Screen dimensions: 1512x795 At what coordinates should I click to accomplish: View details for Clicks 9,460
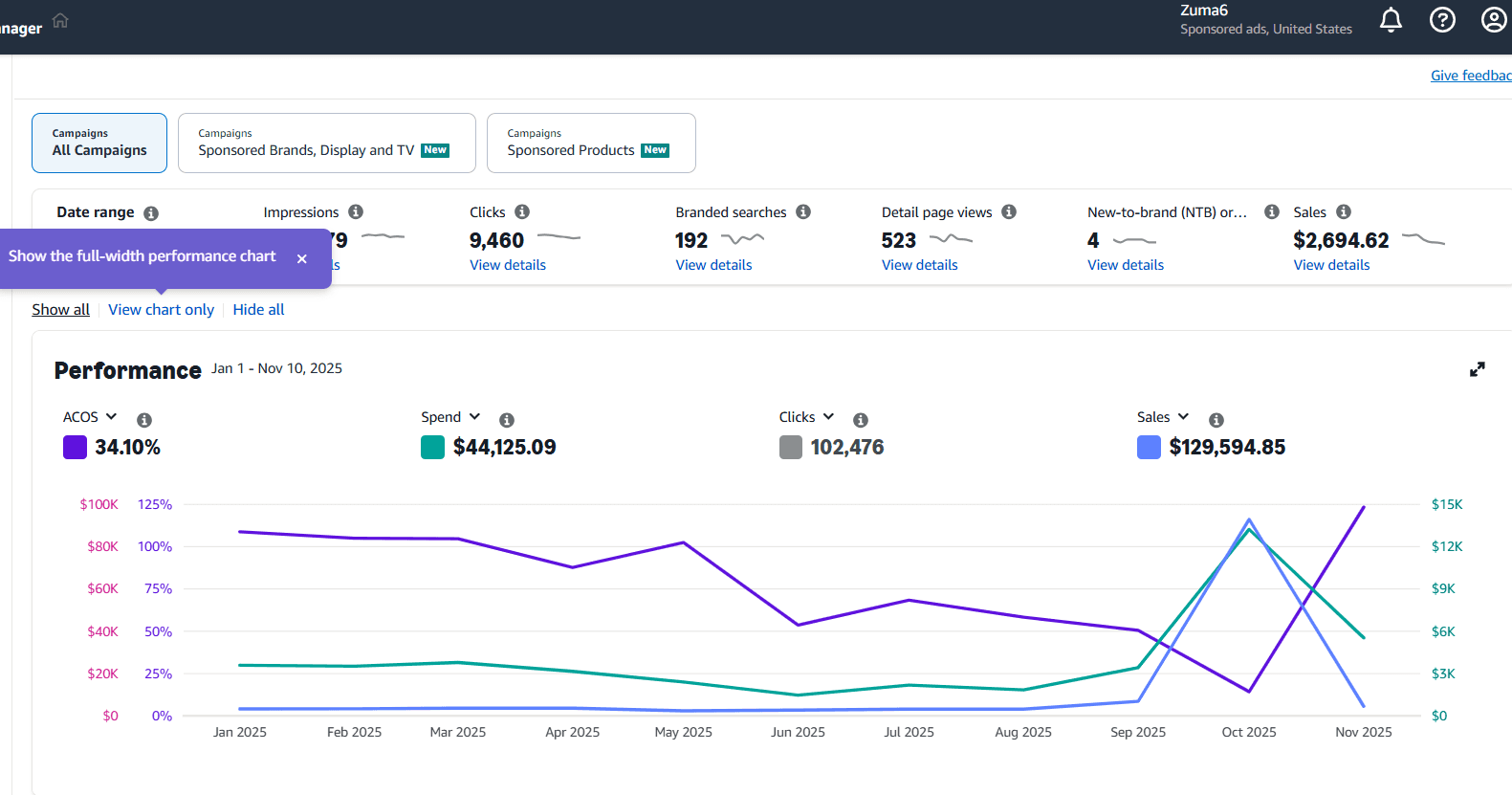point(508,265)
